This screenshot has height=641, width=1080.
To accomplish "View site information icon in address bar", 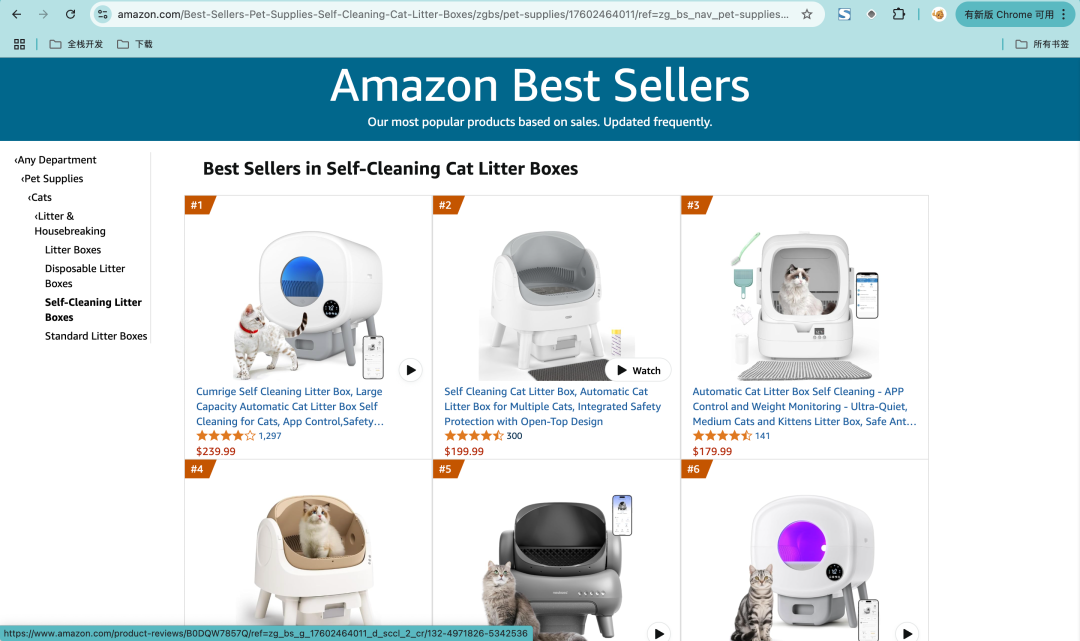I will tap(102, 14).
